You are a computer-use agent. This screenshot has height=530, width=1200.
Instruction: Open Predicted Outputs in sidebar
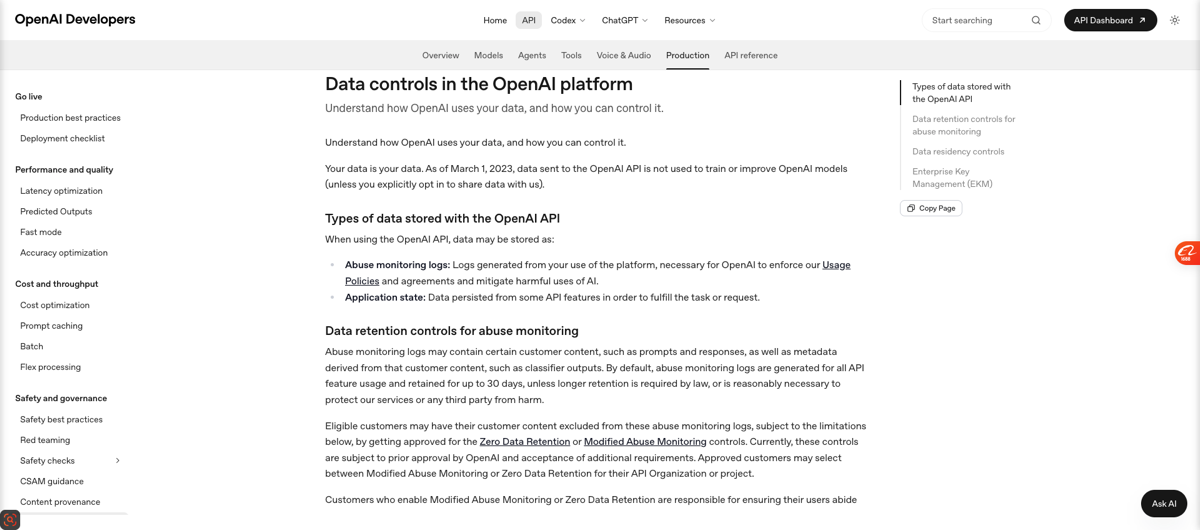coord(56,212)
